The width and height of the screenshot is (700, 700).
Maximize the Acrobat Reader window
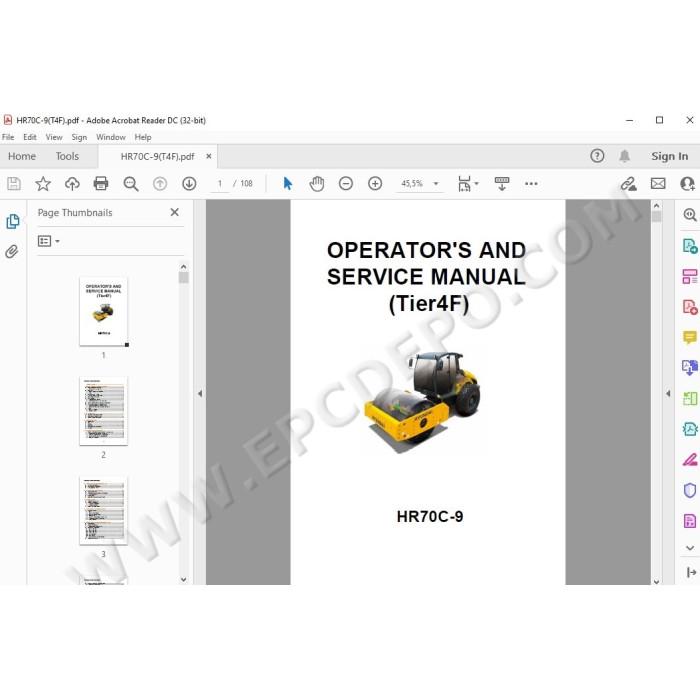[x=659, y=120]
